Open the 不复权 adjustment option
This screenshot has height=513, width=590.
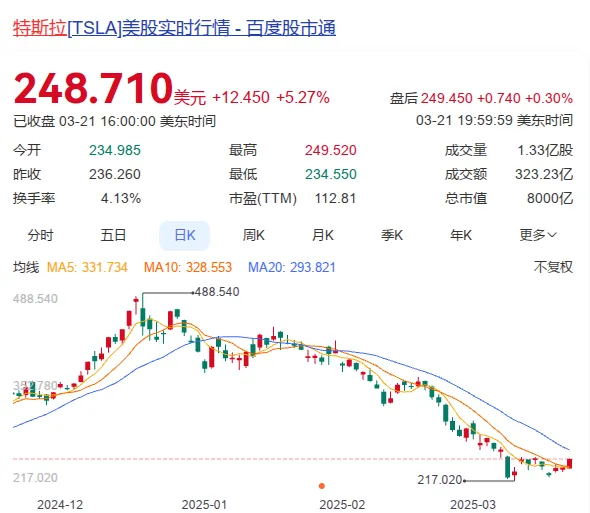click(553, 267)
